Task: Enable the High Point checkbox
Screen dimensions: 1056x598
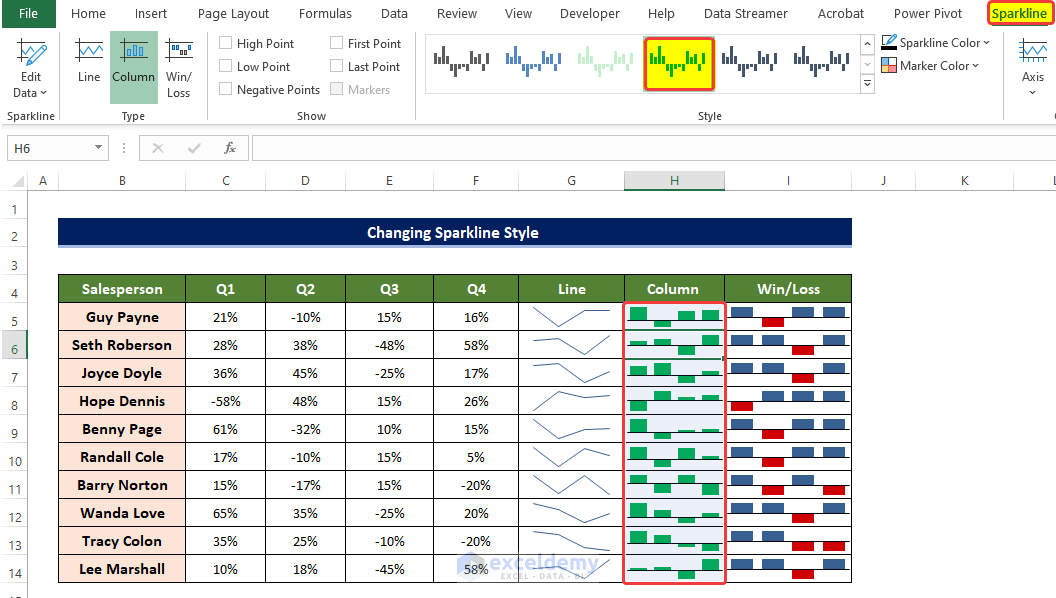Action: pyautogui.click(x=226, y=43)
